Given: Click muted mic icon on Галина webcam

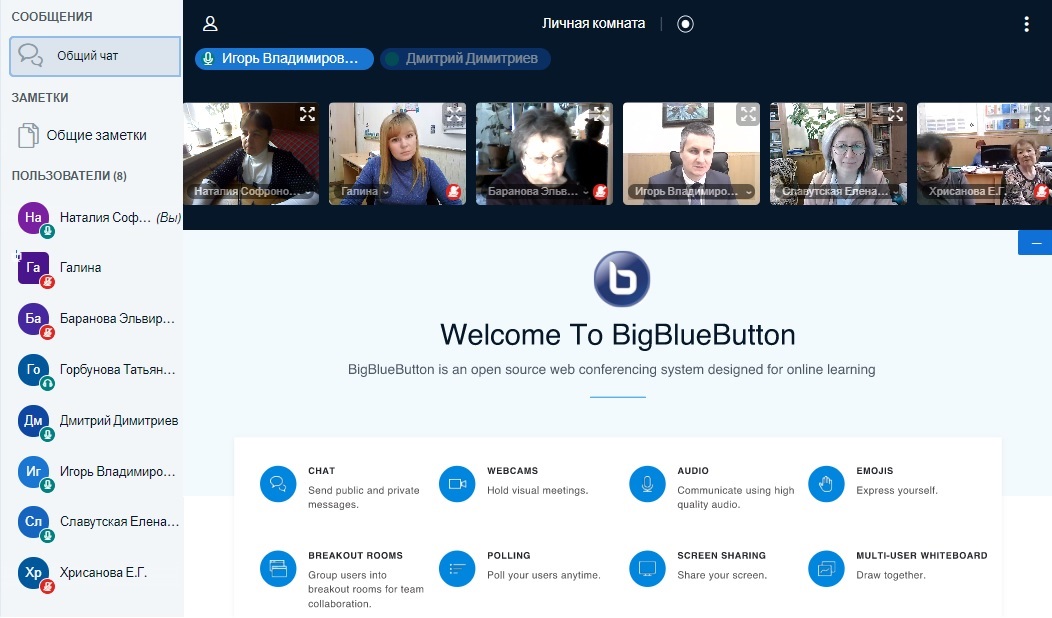Looking at the screenshot, I should 454,192.
